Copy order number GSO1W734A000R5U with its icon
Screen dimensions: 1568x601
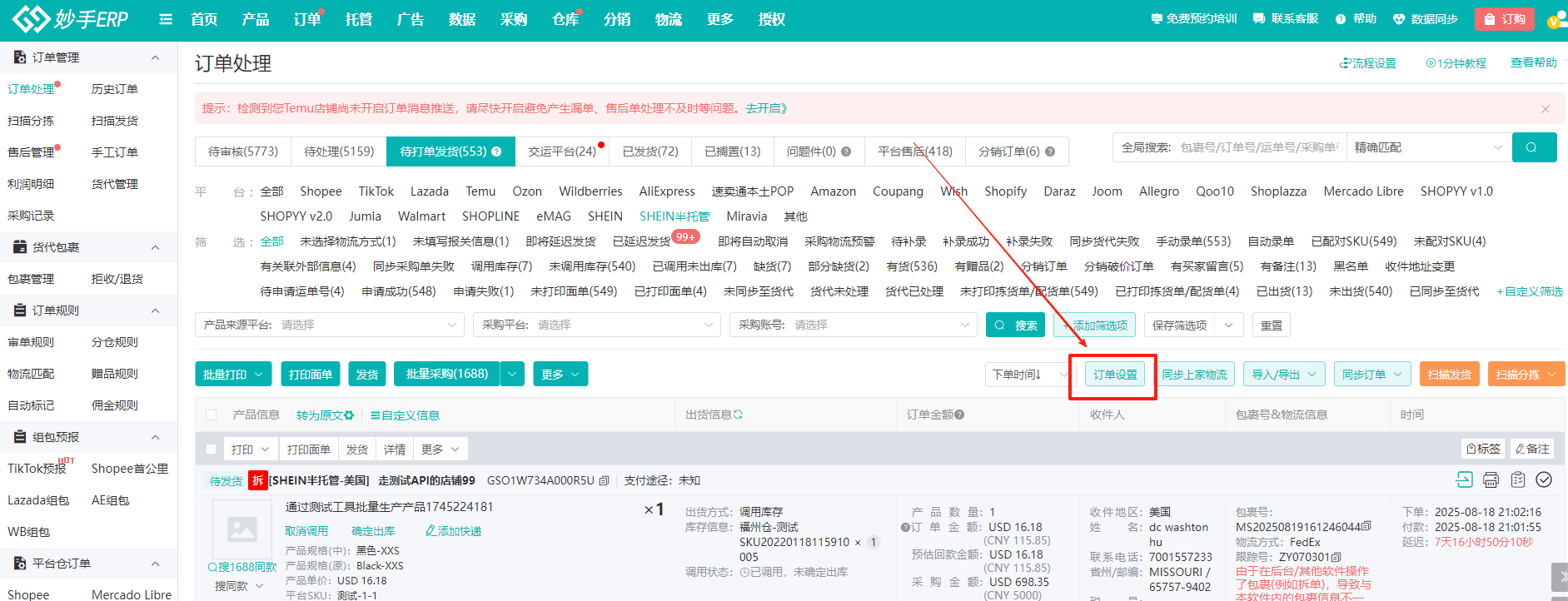point(604,480)
